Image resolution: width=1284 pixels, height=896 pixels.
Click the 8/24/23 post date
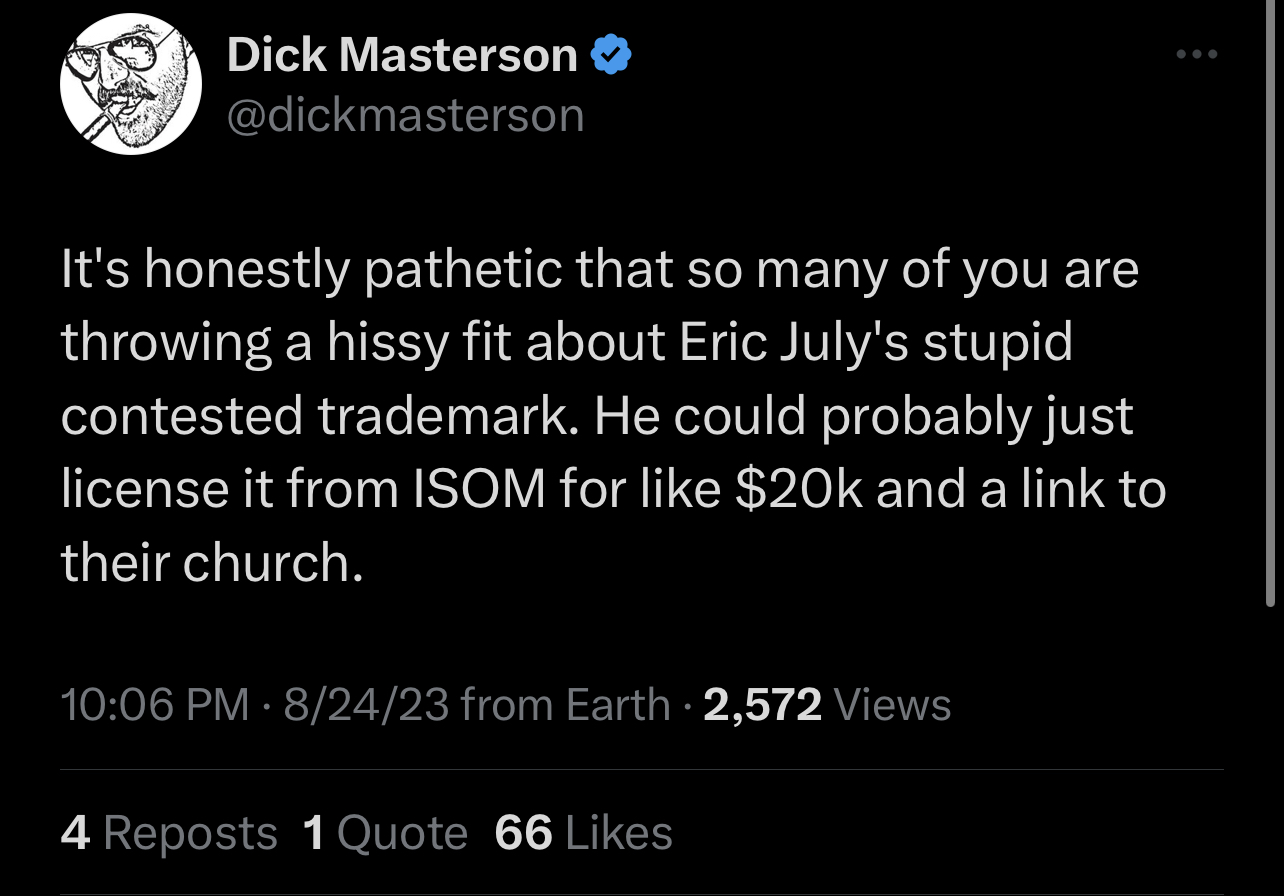tap(366, 705)
